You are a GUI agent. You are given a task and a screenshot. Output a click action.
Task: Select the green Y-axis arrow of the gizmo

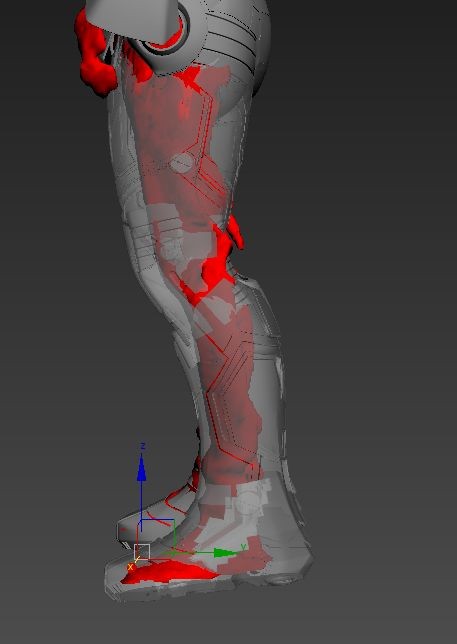point(226,553)
